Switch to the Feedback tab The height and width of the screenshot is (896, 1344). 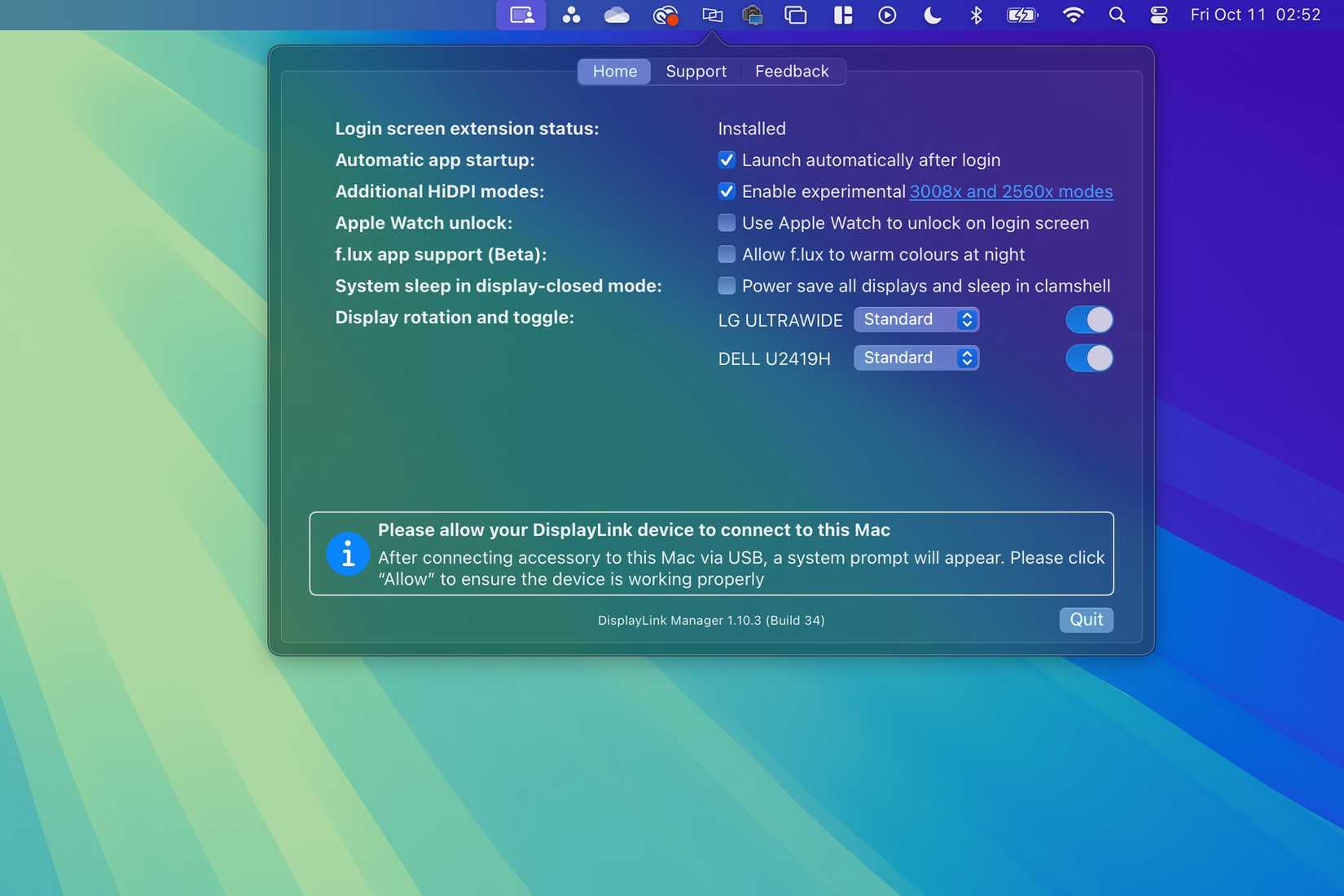[792, 71]
